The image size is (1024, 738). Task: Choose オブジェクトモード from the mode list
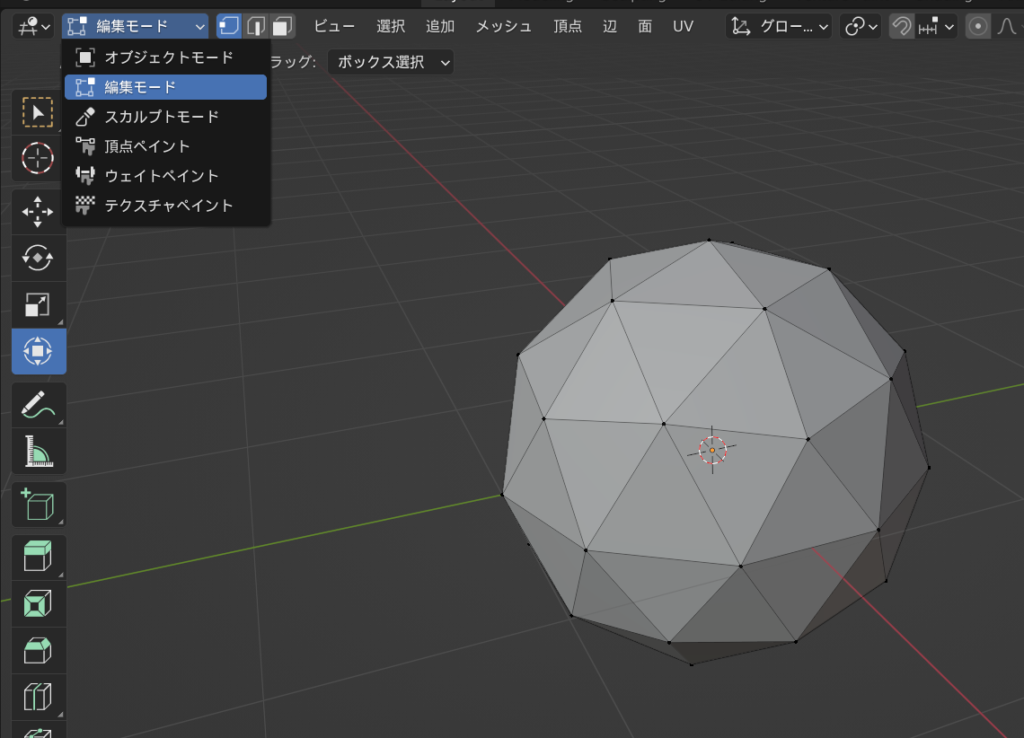click(168, 58)
